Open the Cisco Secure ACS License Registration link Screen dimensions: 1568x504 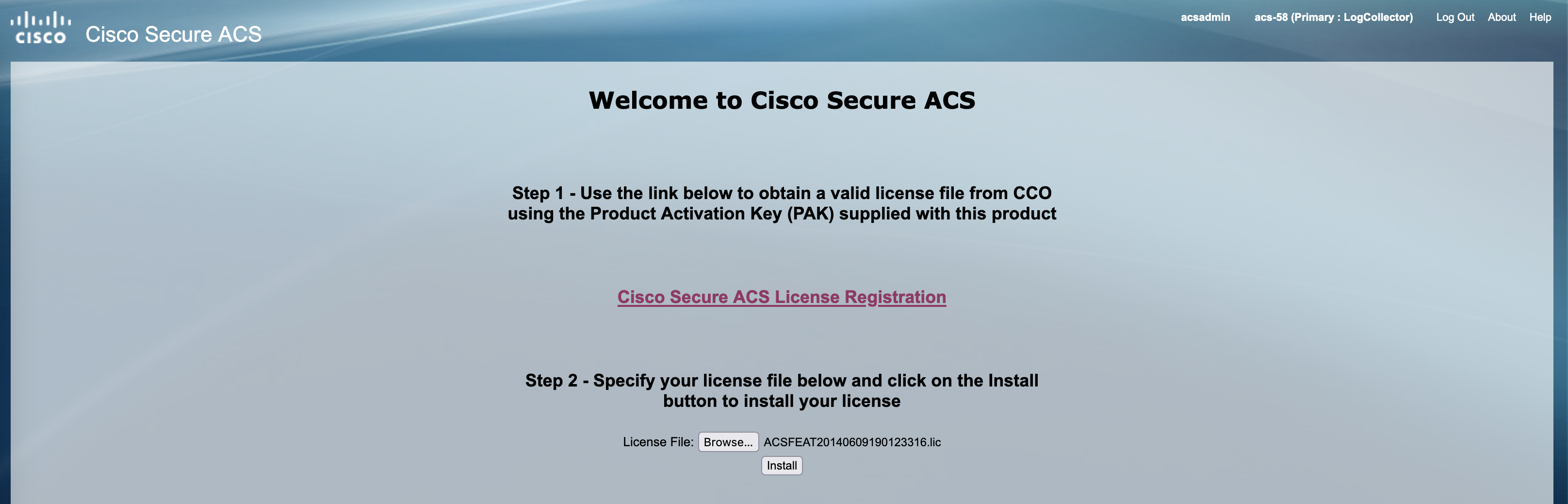pyautogui.click(x=782, y=297)
